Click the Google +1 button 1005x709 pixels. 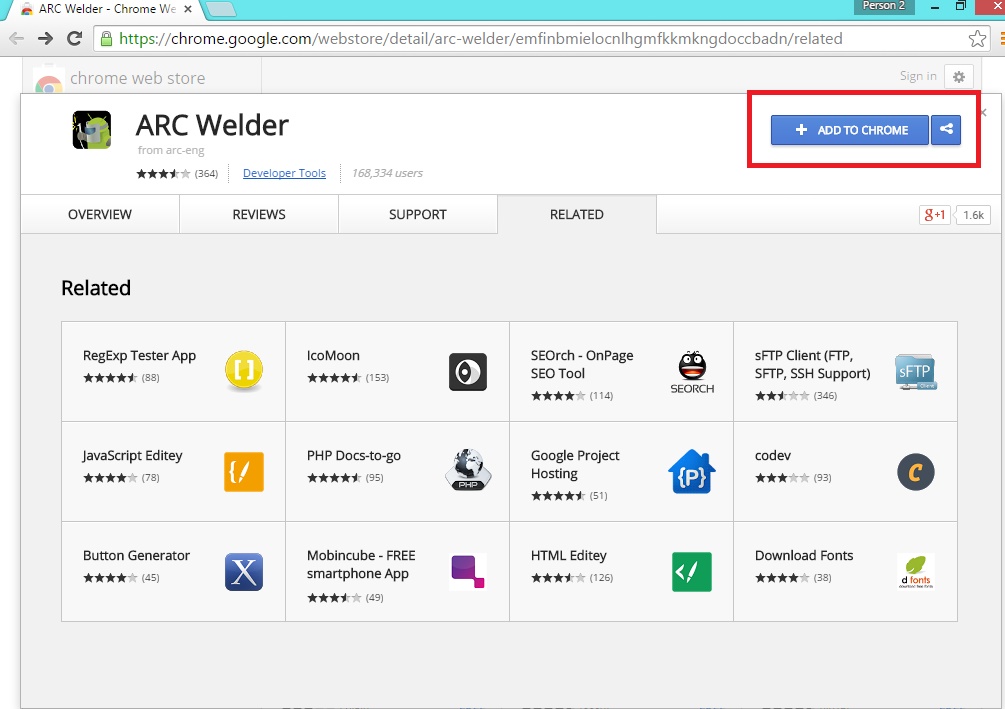[x=934, y=215]
